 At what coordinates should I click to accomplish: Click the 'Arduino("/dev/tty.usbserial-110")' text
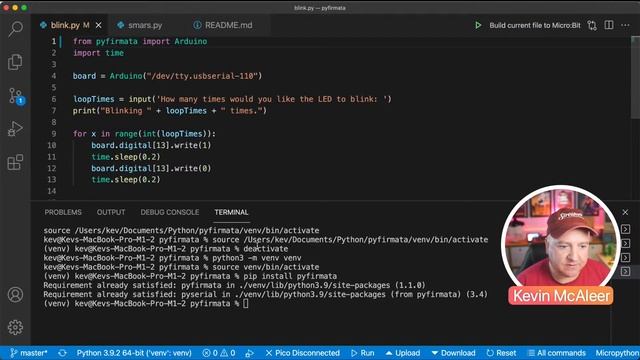tap(186, 76)
